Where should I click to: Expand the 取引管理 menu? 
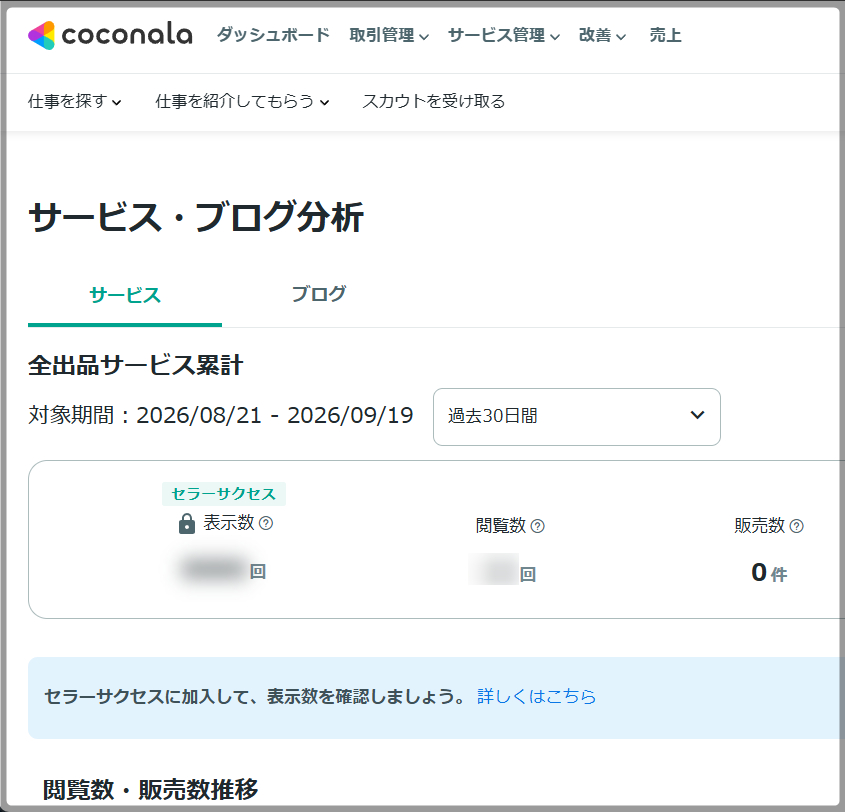[x=389, y=36]
